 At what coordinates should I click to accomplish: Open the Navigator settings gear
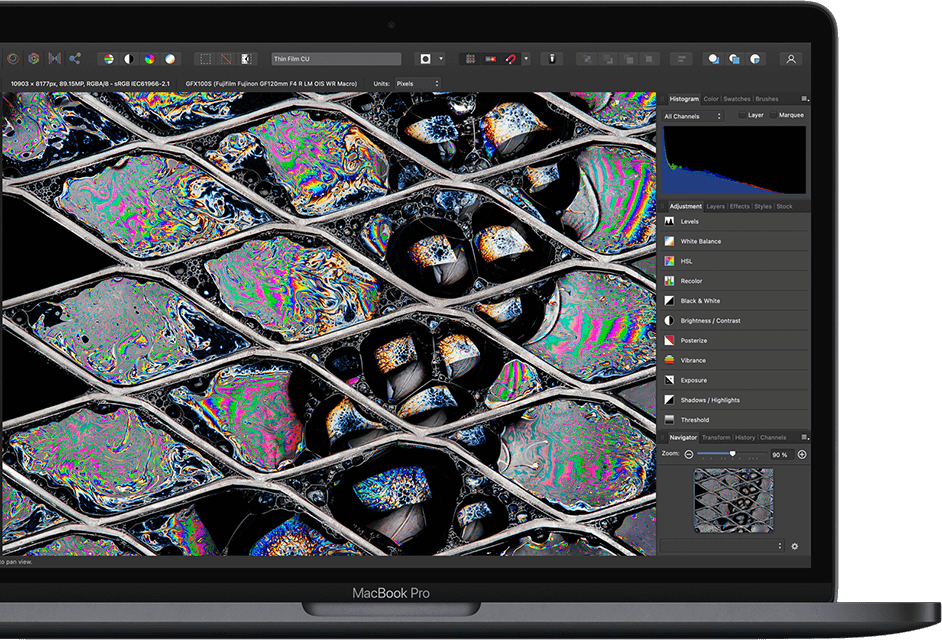(795, 546)
